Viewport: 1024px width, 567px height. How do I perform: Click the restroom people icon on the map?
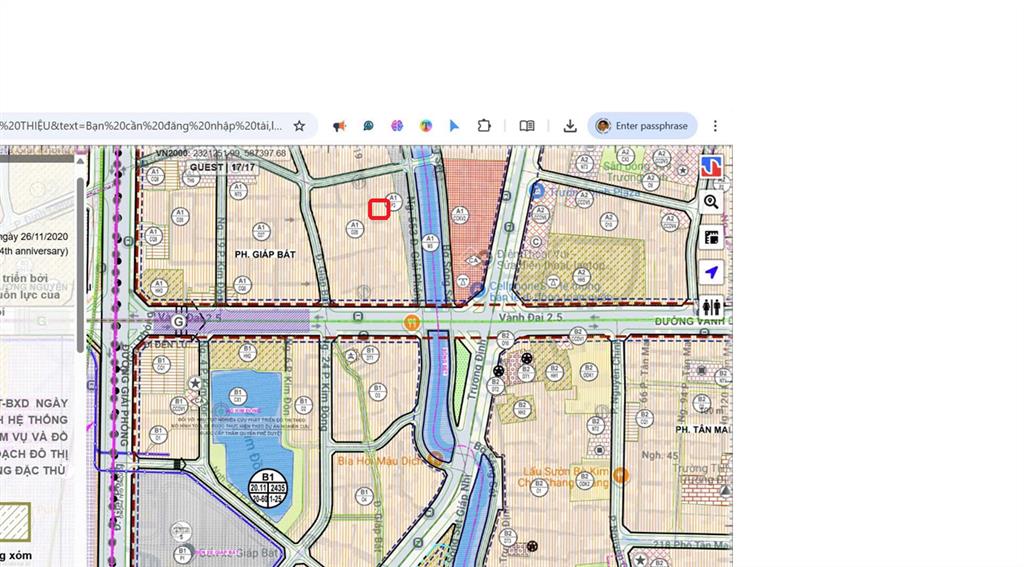(x=711, y=307)
